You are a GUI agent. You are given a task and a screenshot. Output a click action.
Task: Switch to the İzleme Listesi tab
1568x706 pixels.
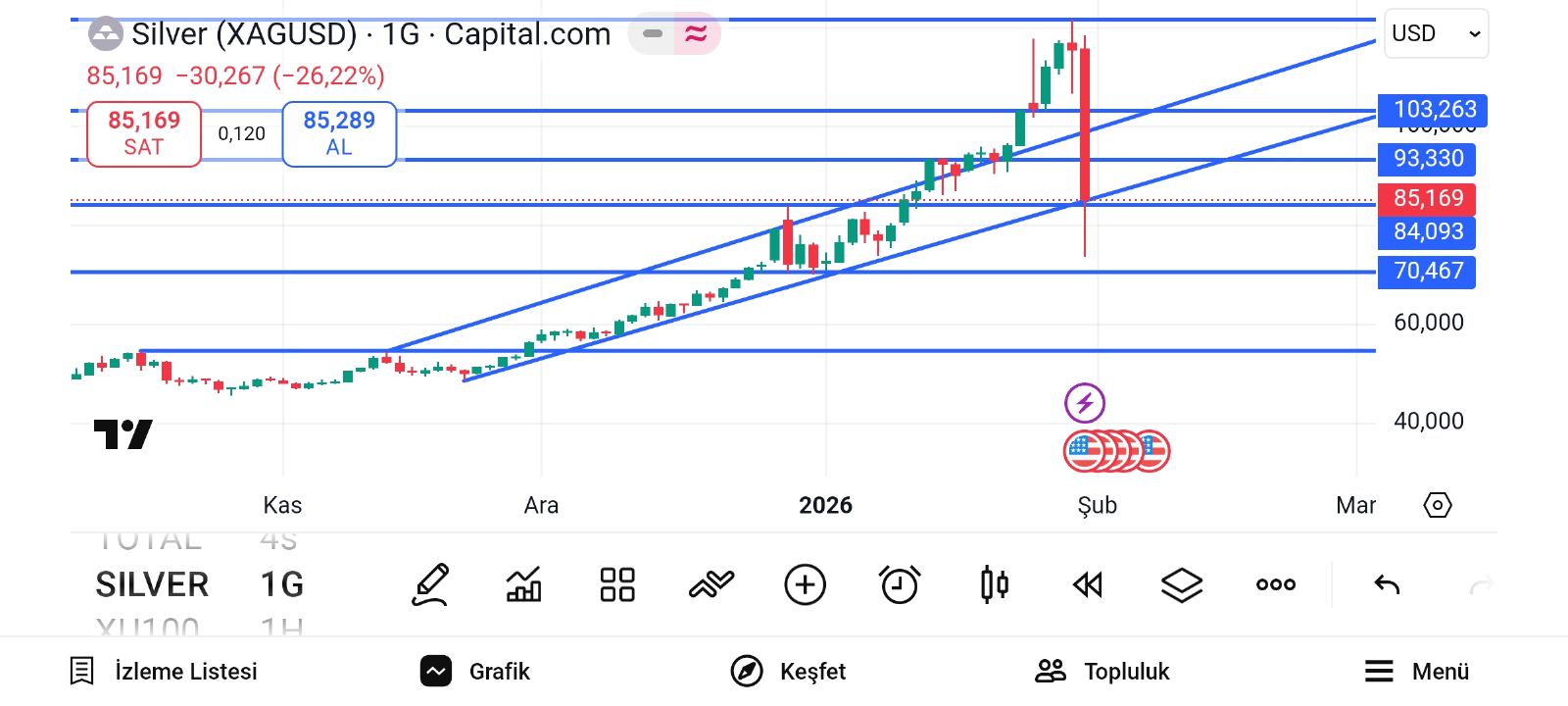pos(164,672)
